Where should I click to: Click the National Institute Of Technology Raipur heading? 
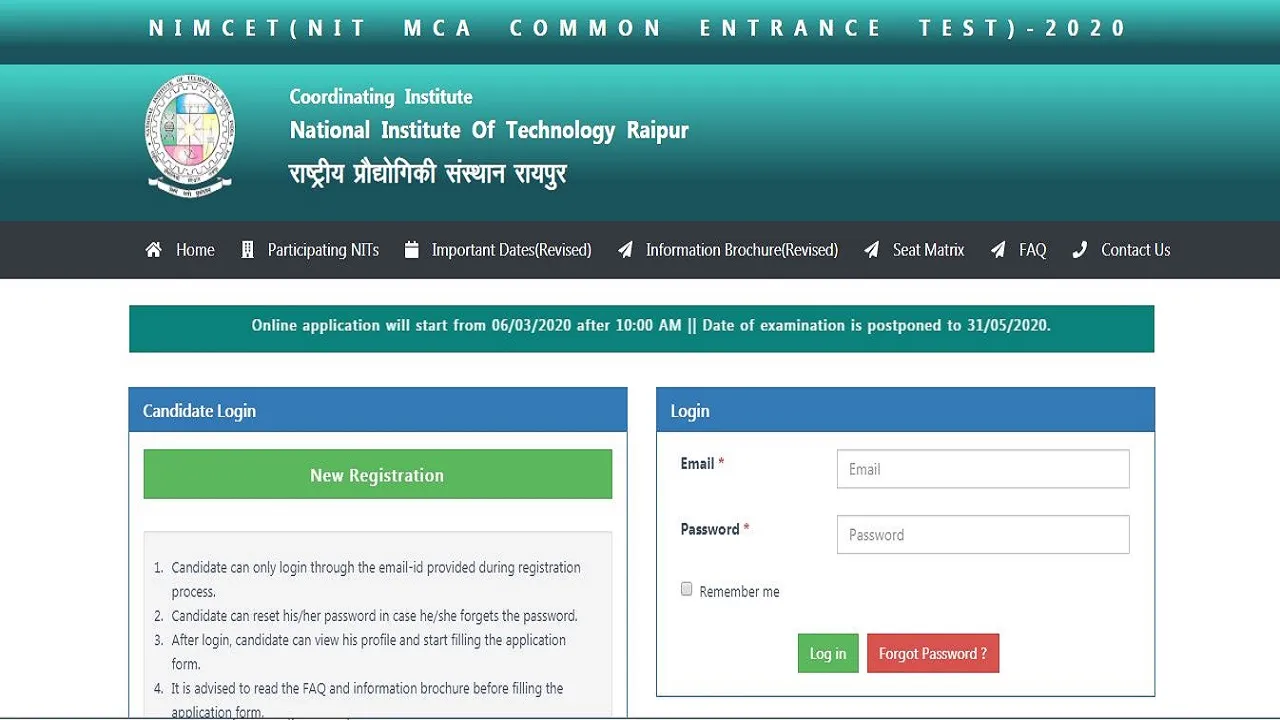(489, 130)
